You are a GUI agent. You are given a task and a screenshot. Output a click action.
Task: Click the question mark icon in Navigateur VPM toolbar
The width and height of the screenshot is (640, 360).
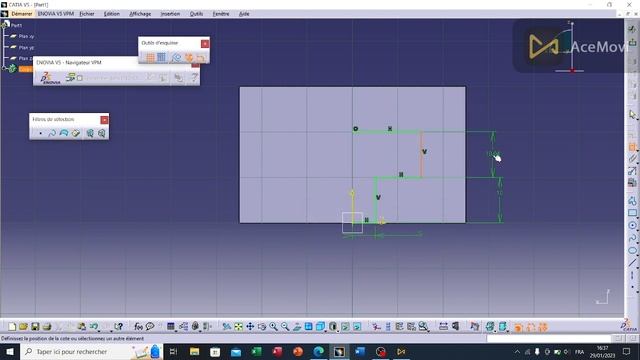194,77
